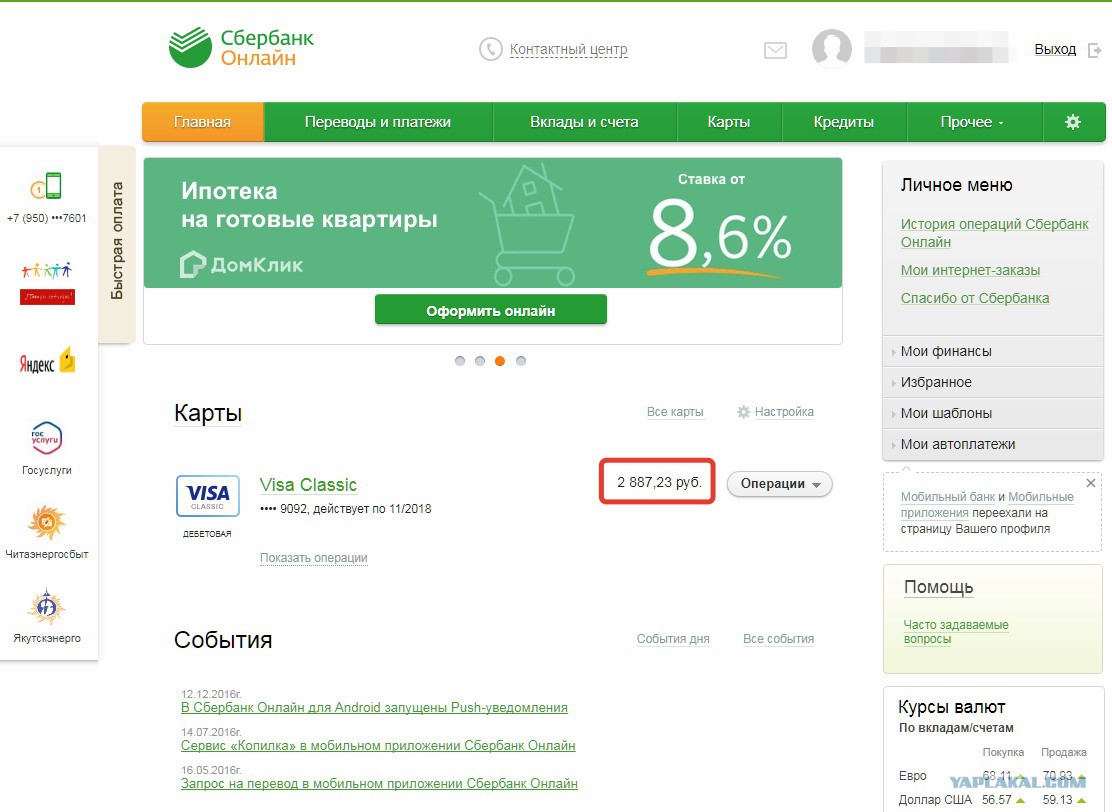Screen dimensions: 1112x812
Task: Click the Sberbank Online logo
Action: click(x=241, y=48)
